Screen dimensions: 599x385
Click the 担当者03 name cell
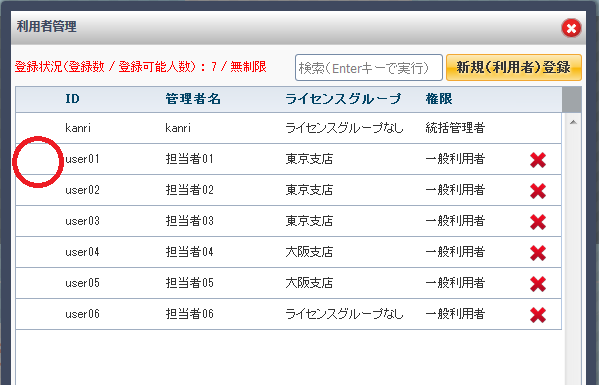point(189,221)
